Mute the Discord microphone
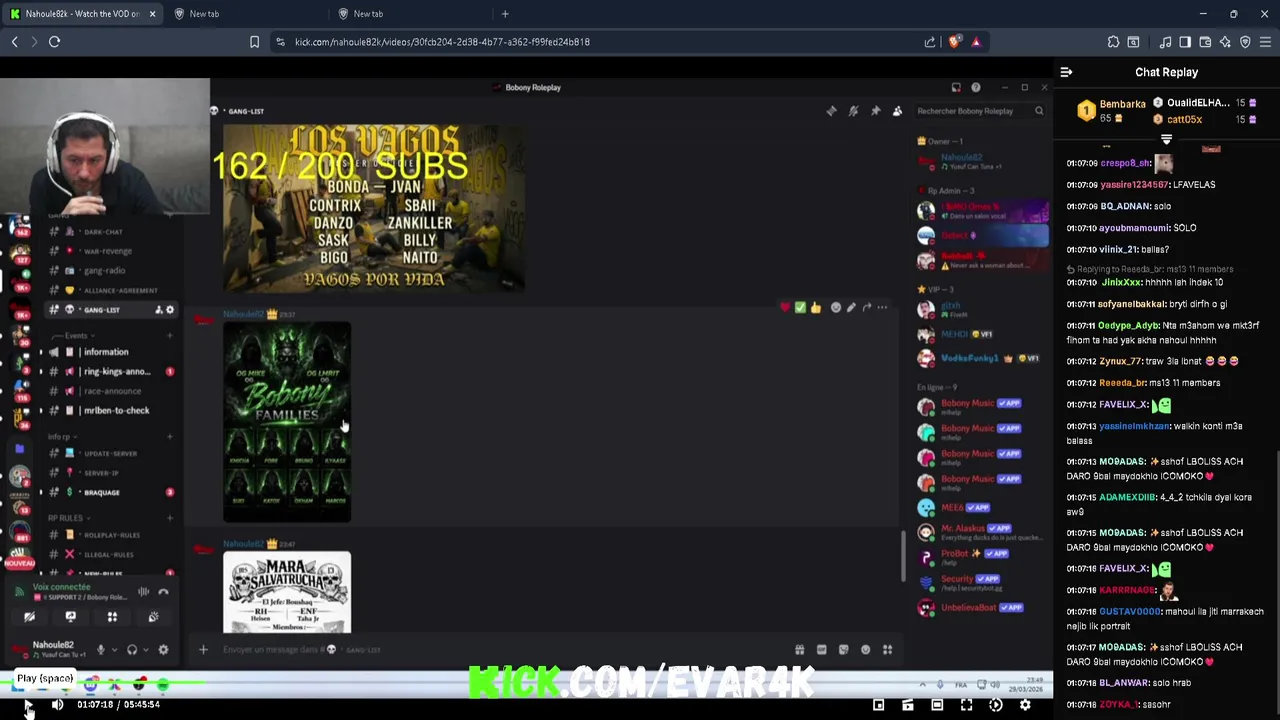Viewport: 1280px width, 720px height. [100, 650]
